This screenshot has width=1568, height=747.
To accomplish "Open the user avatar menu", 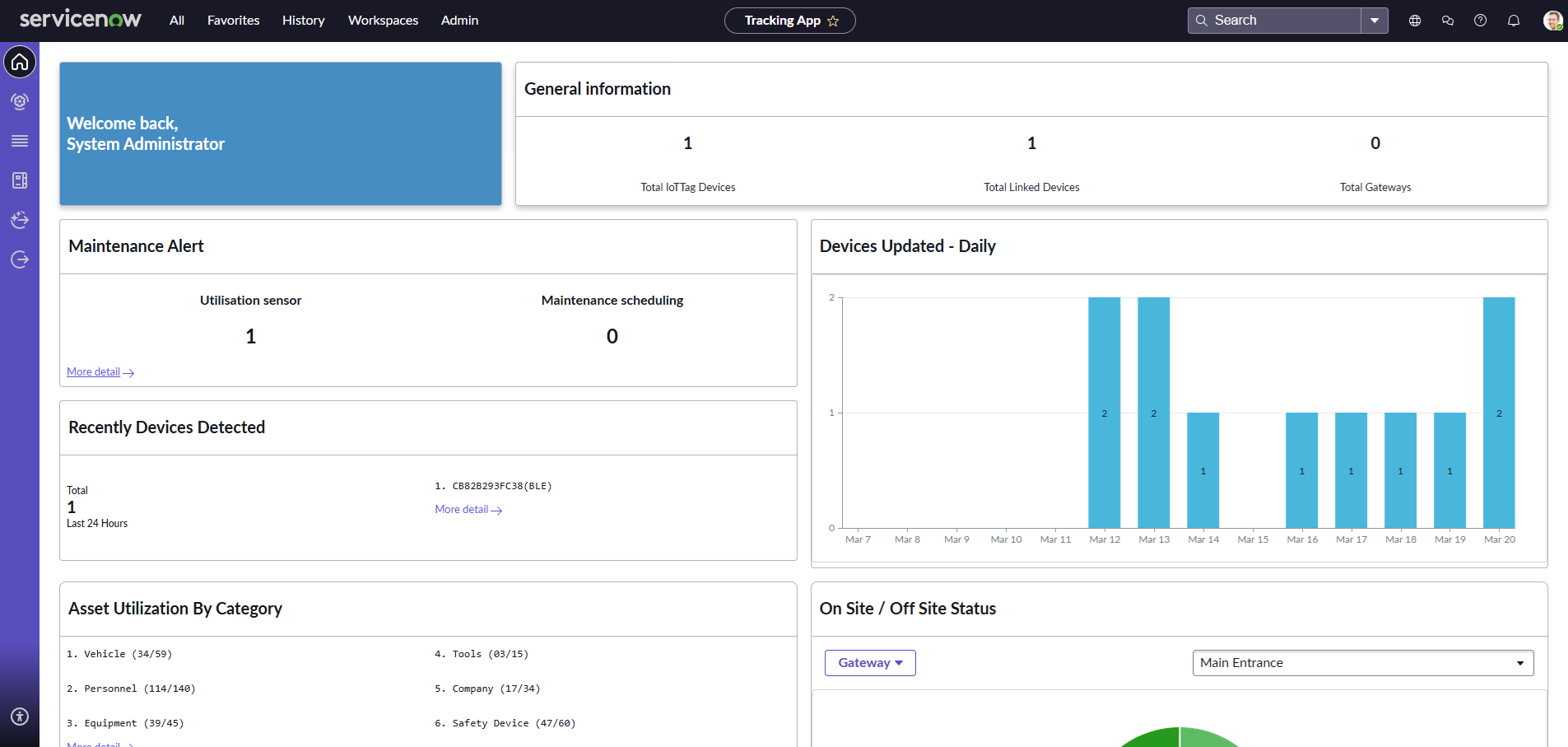I will [x=1552, y=21].
